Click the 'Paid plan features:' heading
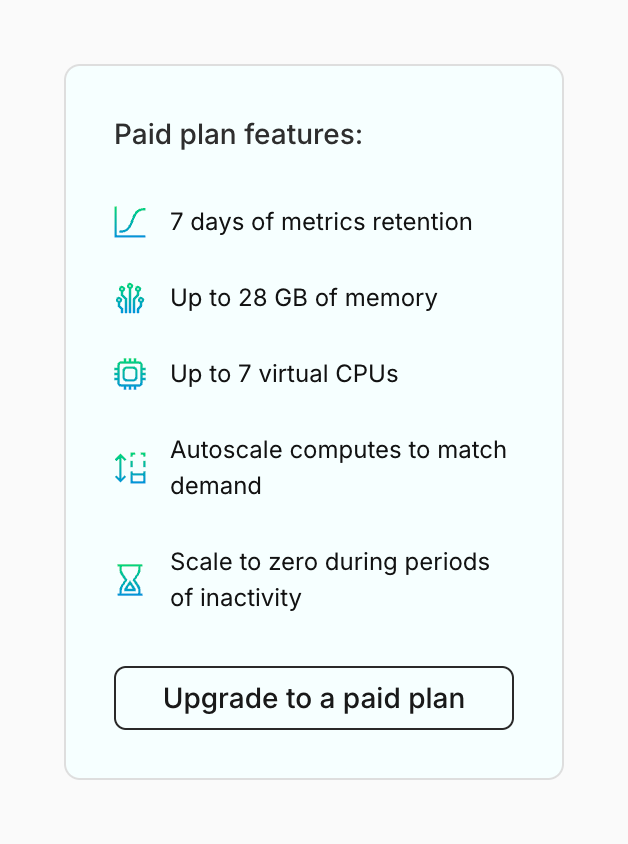This screenshot has width=628, height=844. [x=240, y=134]
